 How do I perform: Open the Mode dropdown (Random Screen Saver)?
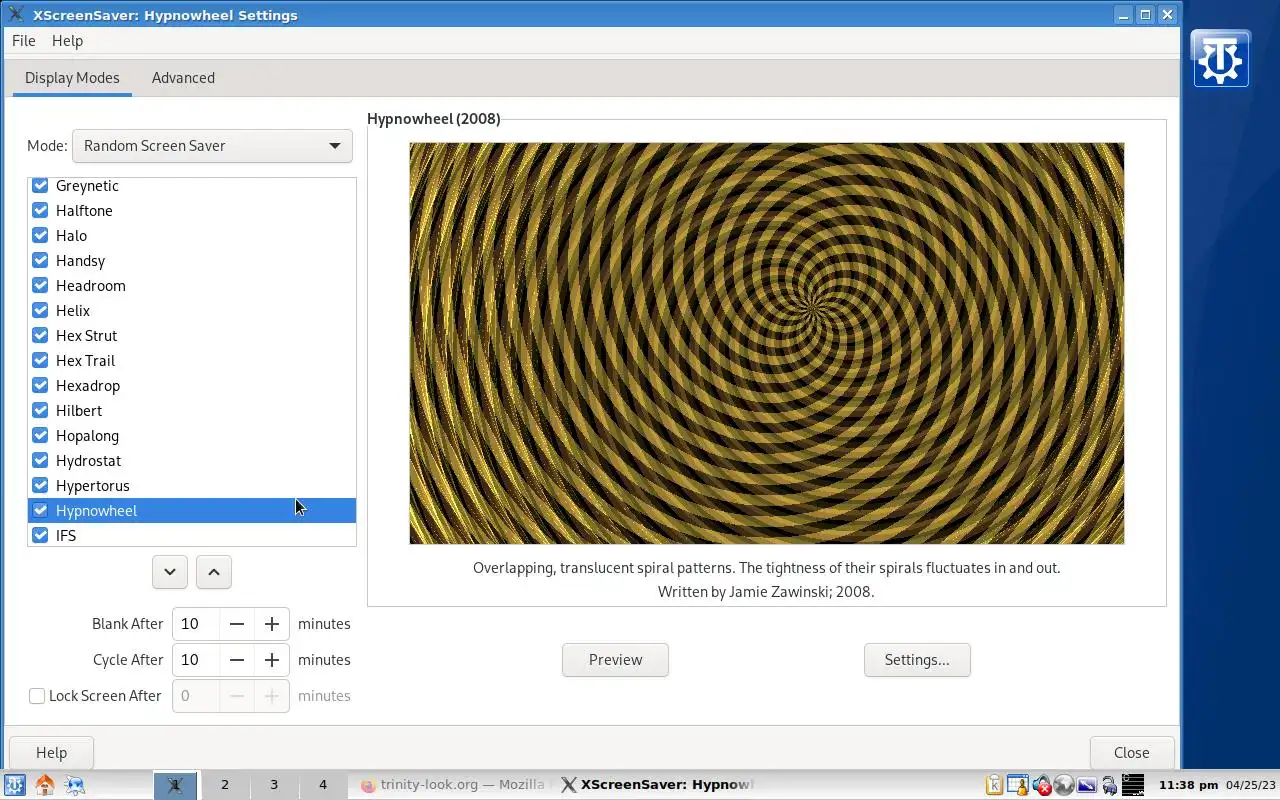tap(212, 146)
